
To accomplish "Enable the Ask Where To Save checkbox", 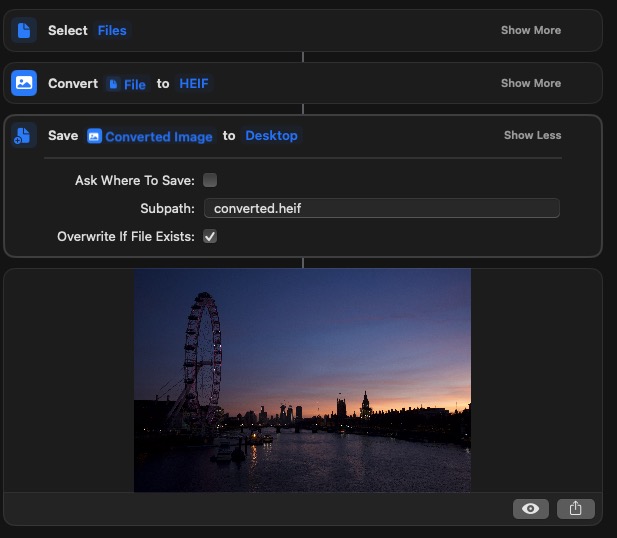I will pyautogui.click(x=210, y=180).
